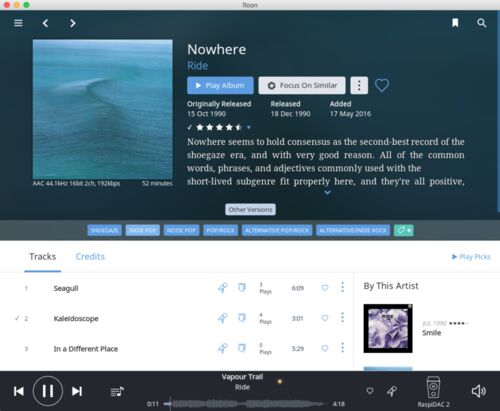This screenshot has height=411, width=500.
Task: Pause playback of Vapour Trail
Action: 48,391
